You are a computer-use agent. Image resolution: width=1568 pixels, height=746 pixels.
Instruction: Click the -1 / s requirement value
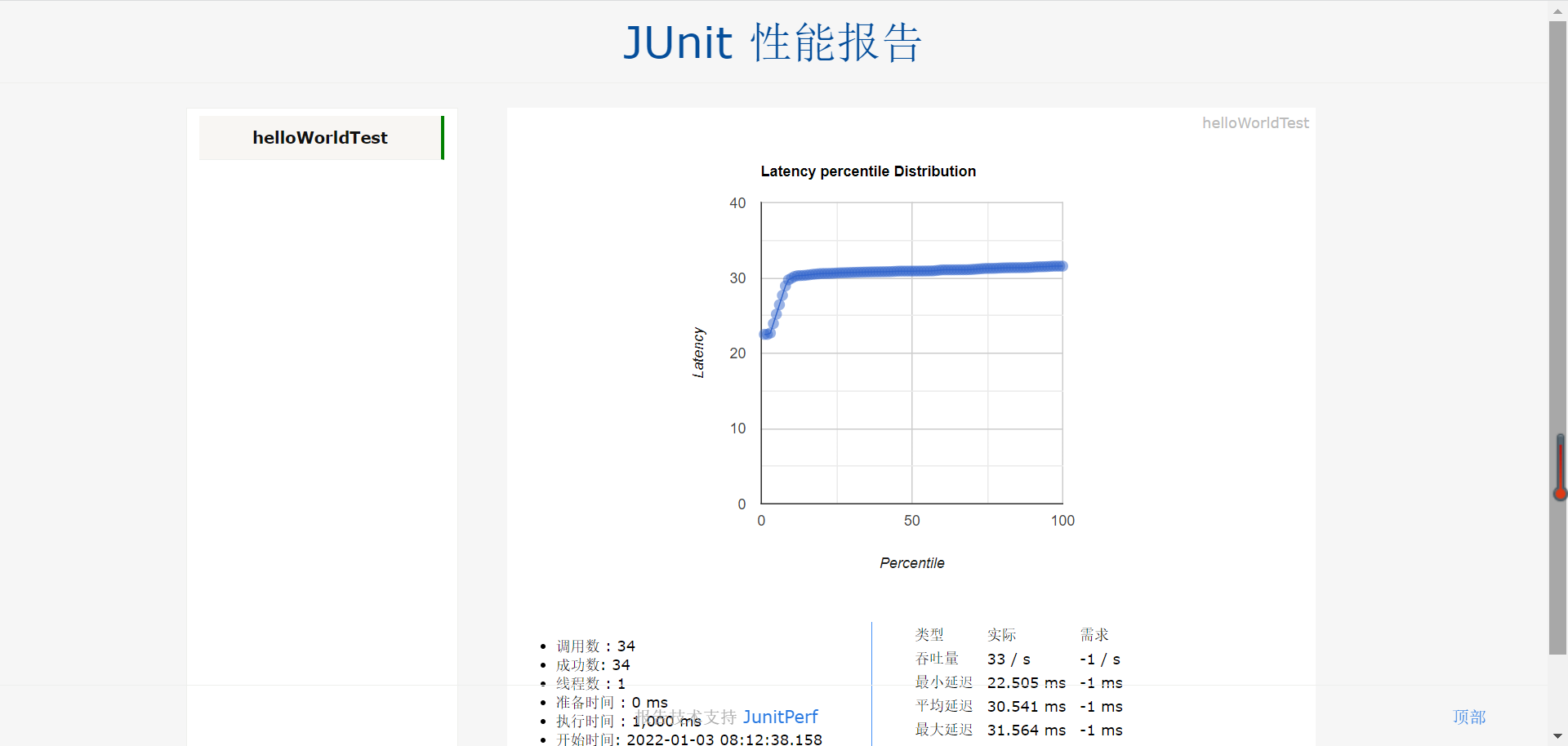tap(1100, 659)
